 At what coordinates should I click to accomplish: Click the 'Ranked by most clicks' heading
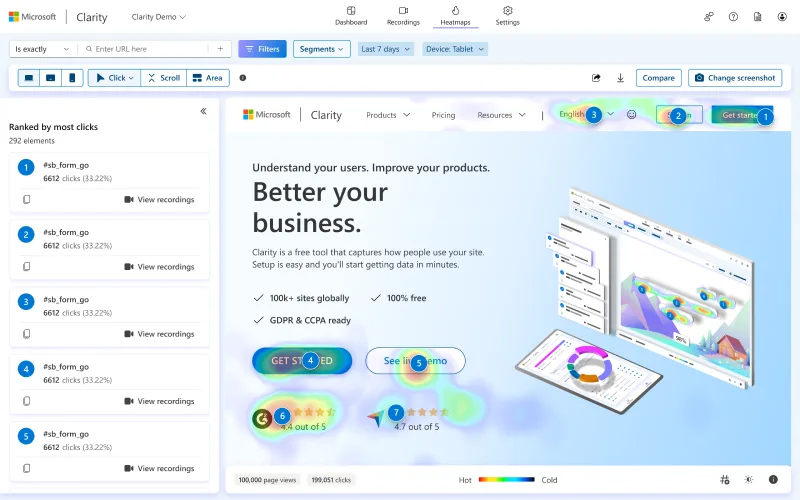[54, 127]
